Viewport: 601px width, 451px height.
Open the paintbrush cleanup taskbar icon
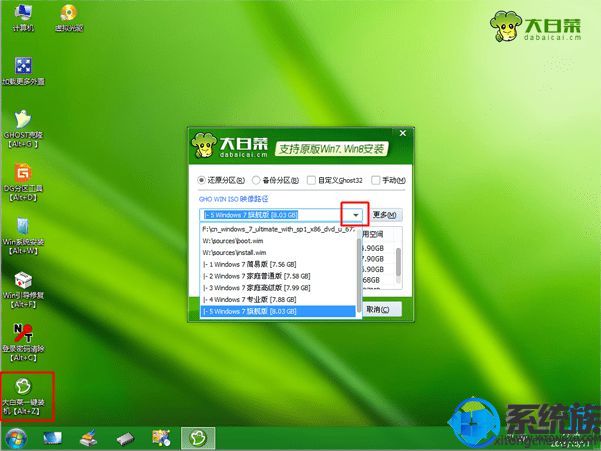[x=89, y=438]
